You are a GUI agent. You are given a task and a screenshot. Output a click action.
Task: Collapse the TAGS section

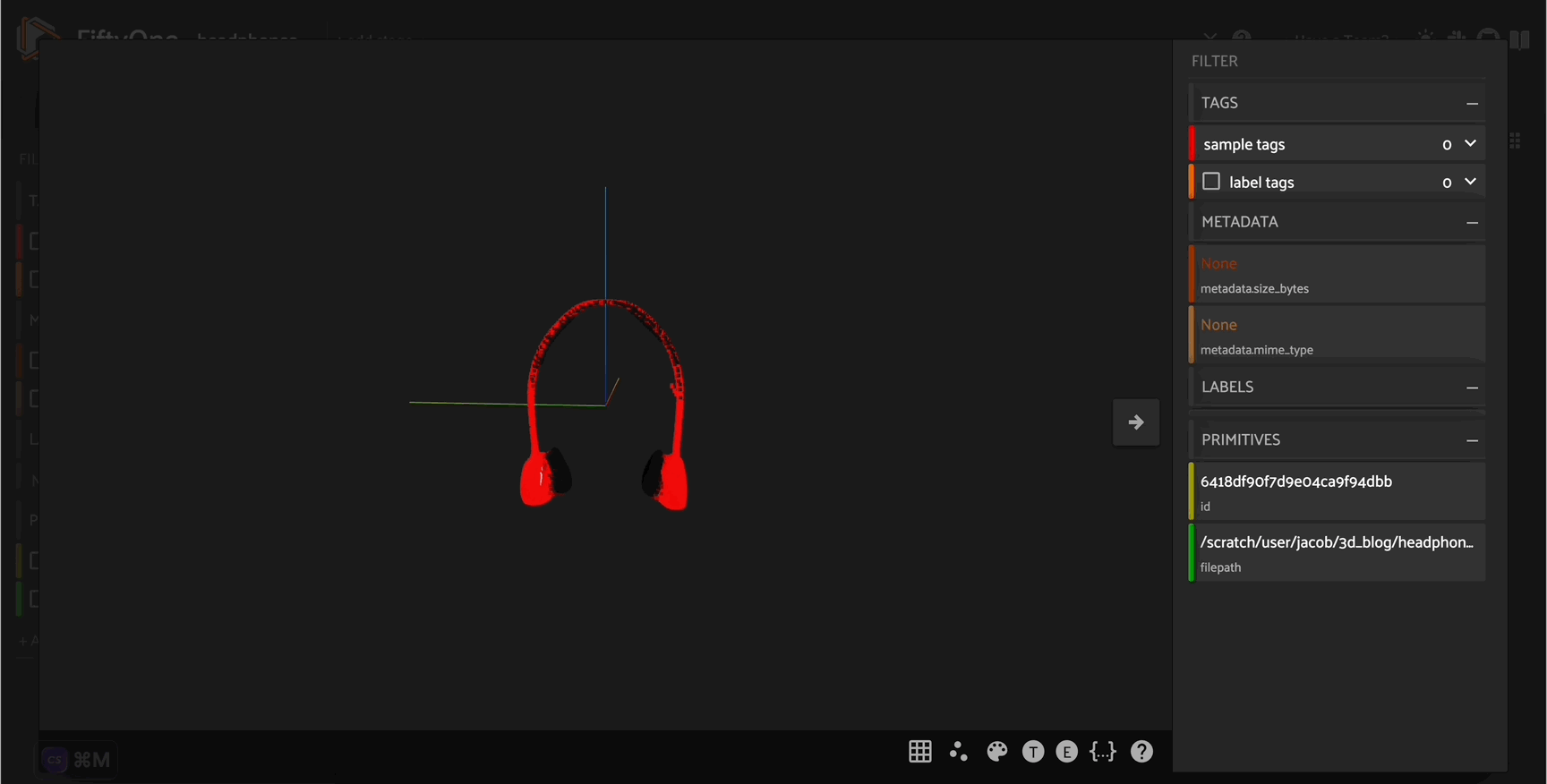click(1472, 104)
